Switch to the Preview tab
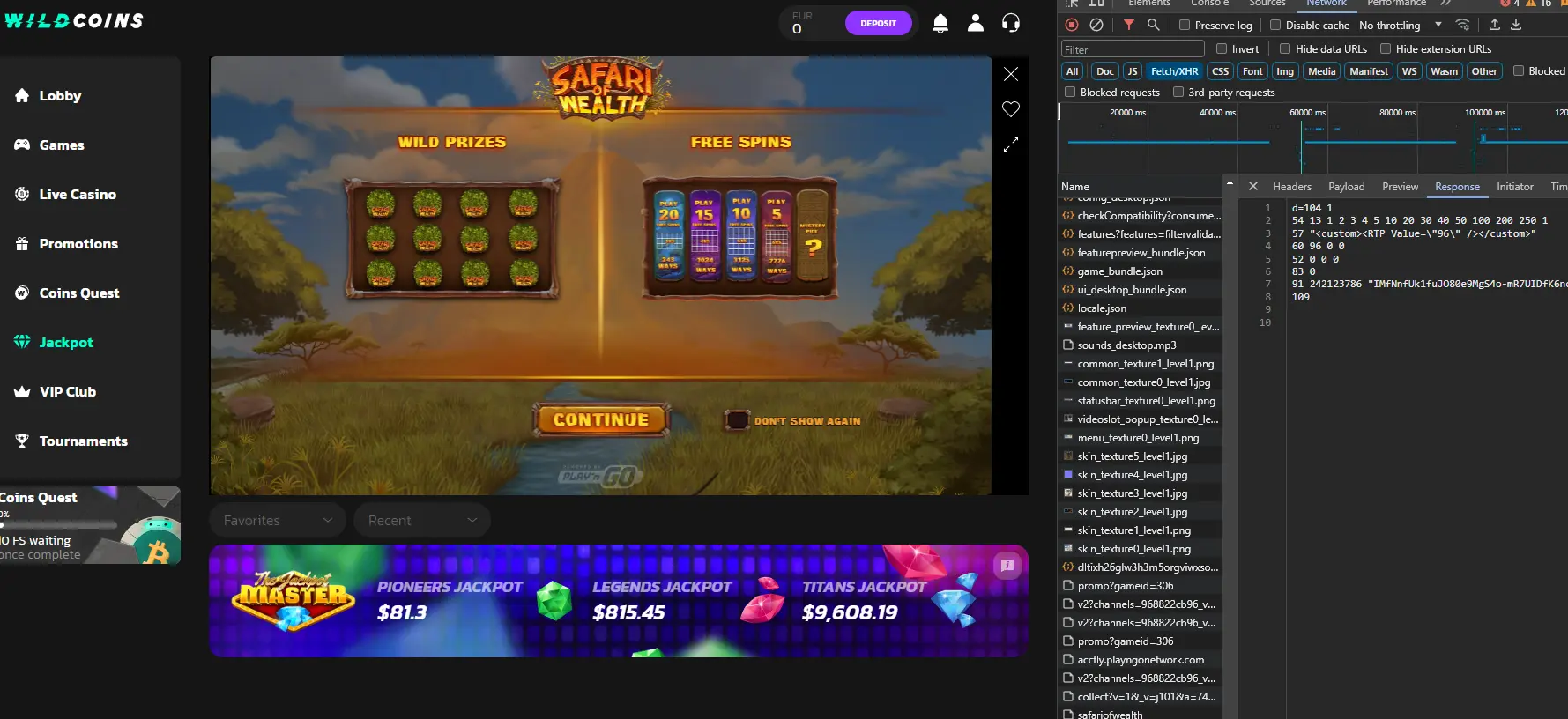 click(1400, 186)
